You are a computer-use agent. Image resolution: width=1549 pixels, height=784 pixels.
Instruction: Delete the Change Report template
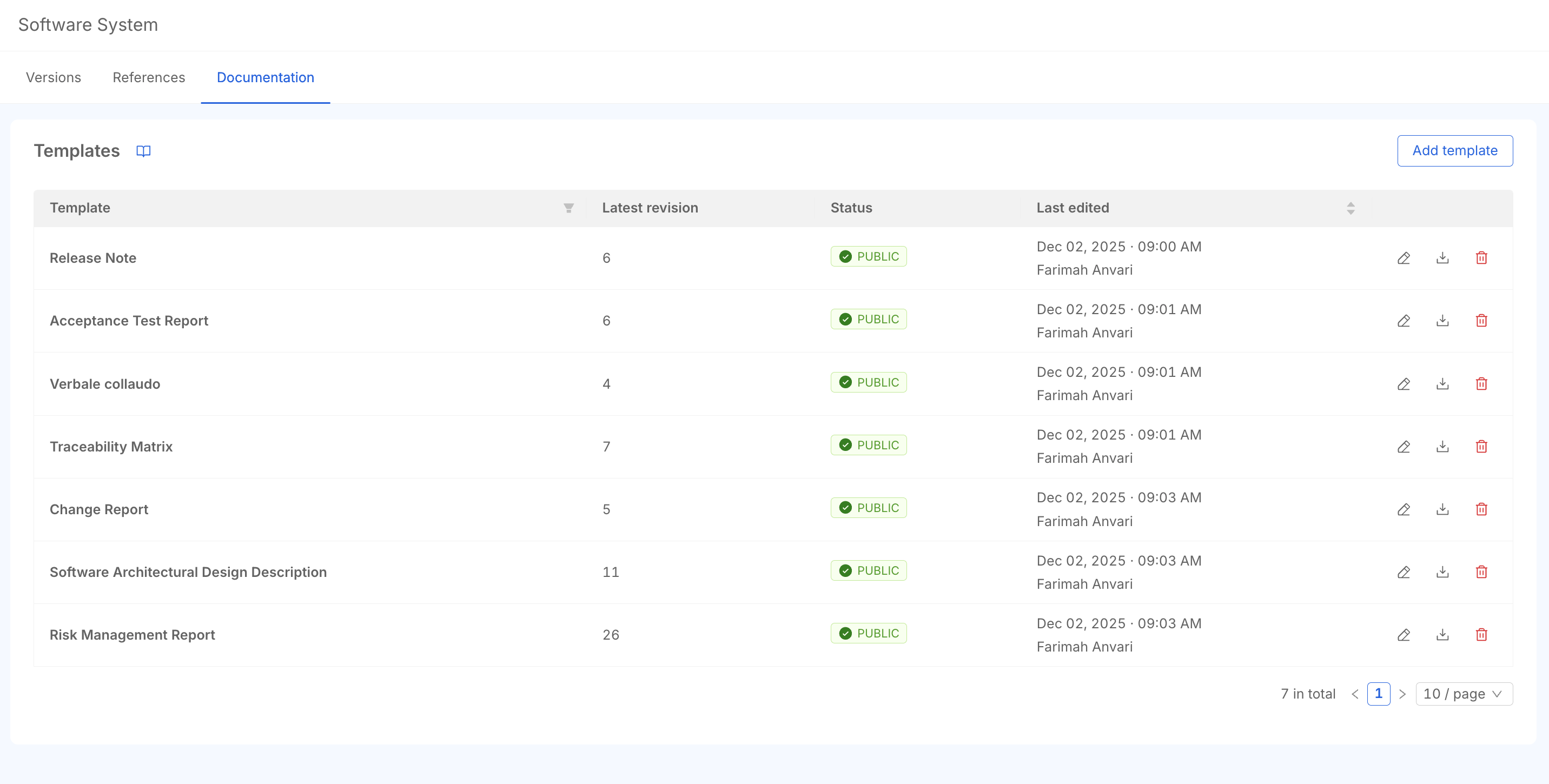[1481, 509]
